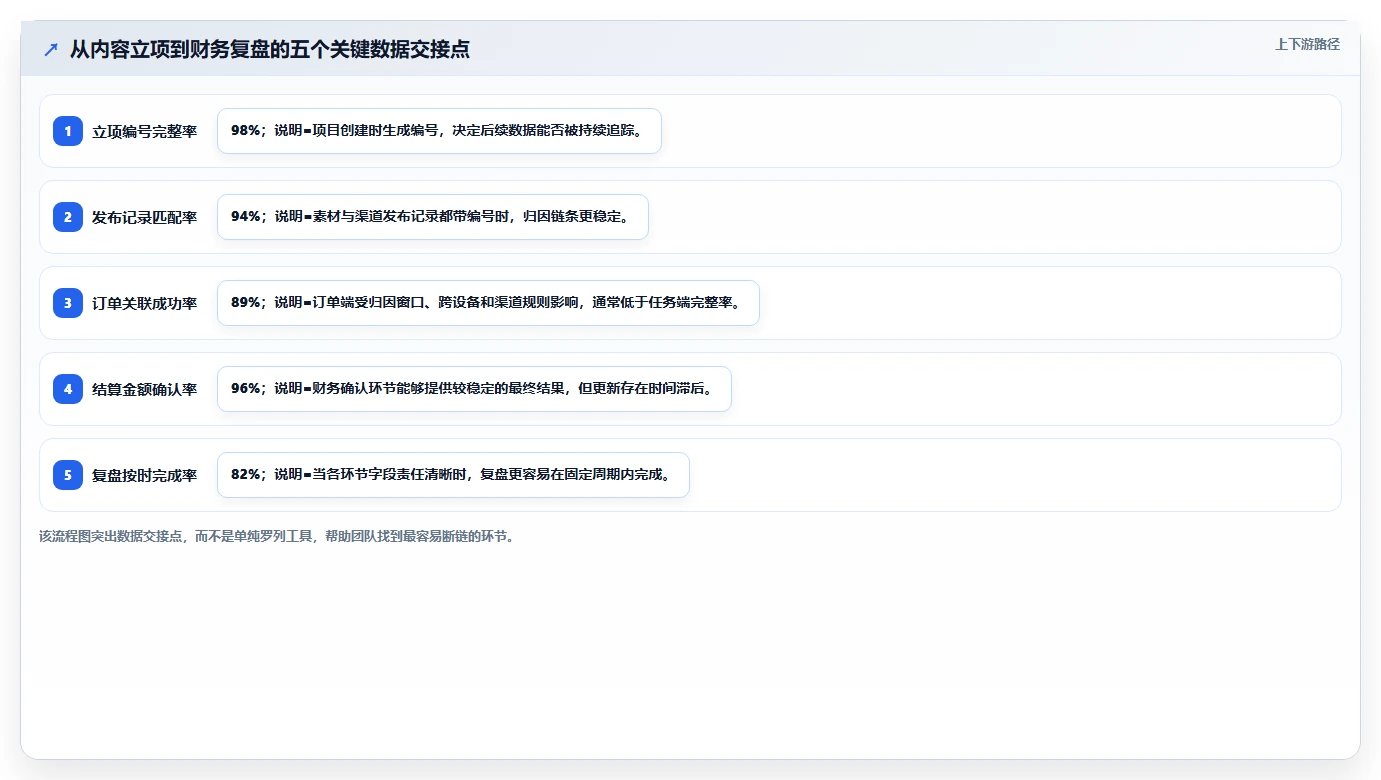Image resolution: width=1381 pixels, height=780 pixels.
Task: Select the 复盘按时完成率 label
Action: click(x=145, y=475)
